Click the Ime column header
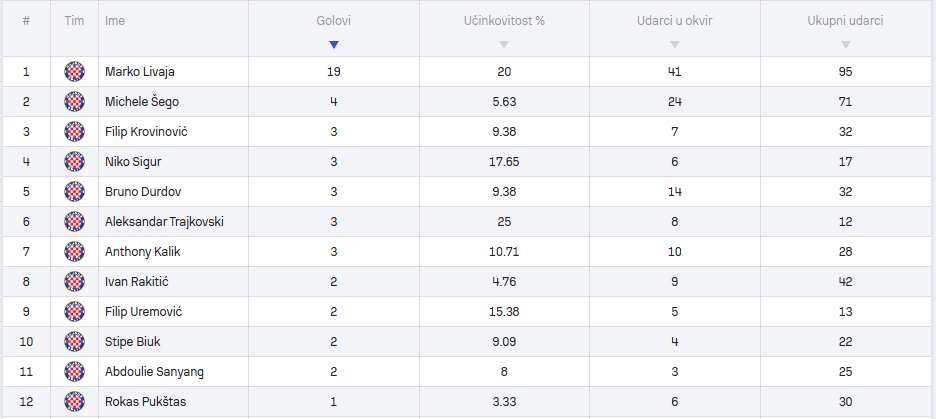Image resolution: width=936 pixels, height=419 pixels. [x=115, y=20]
